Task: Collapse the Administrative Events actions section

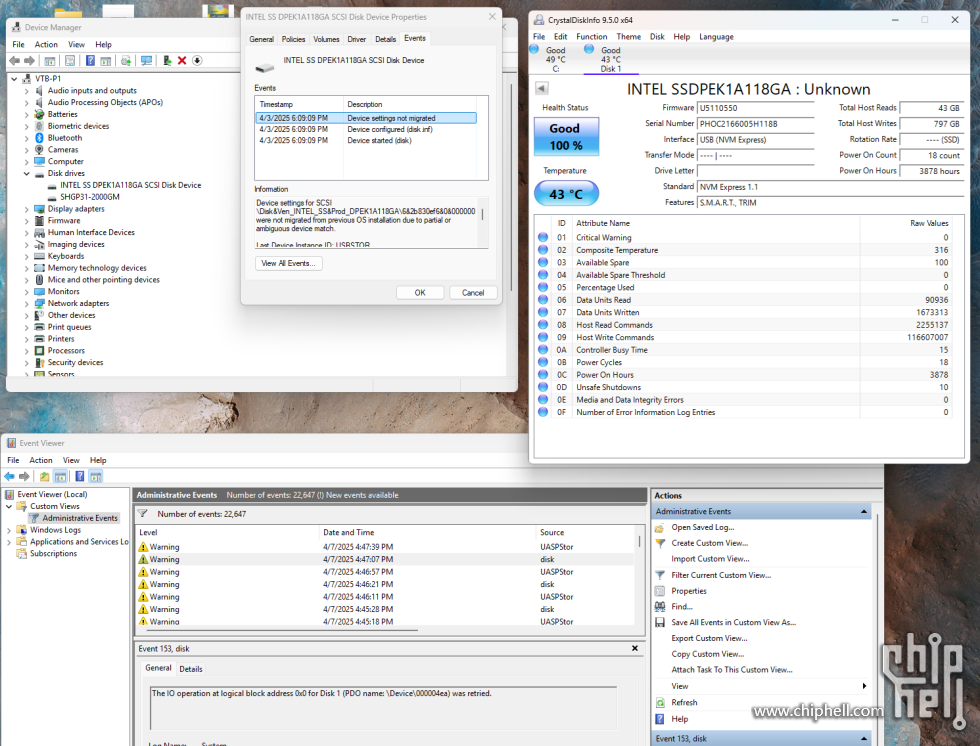Action: coord(864,512)
